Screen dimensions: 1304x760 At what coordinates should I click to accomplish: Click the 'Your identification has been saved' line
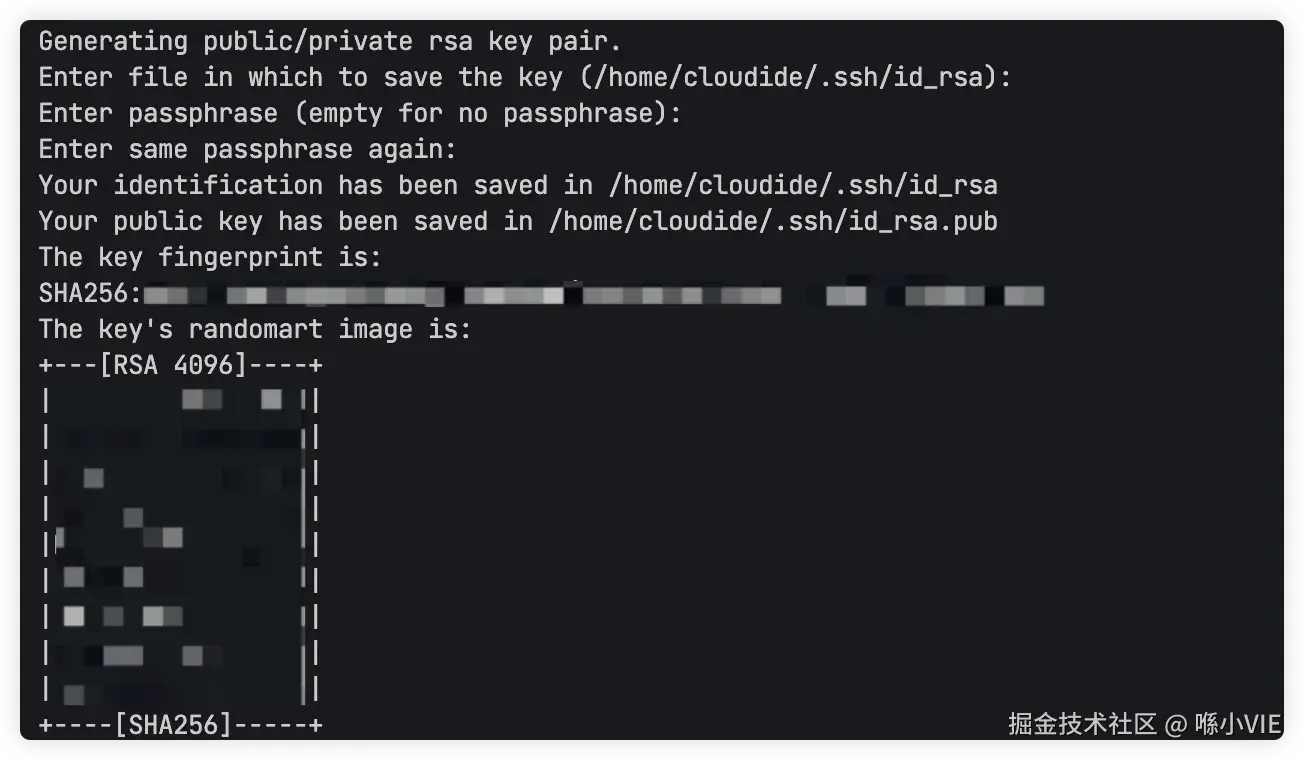(x=518, y=186)
